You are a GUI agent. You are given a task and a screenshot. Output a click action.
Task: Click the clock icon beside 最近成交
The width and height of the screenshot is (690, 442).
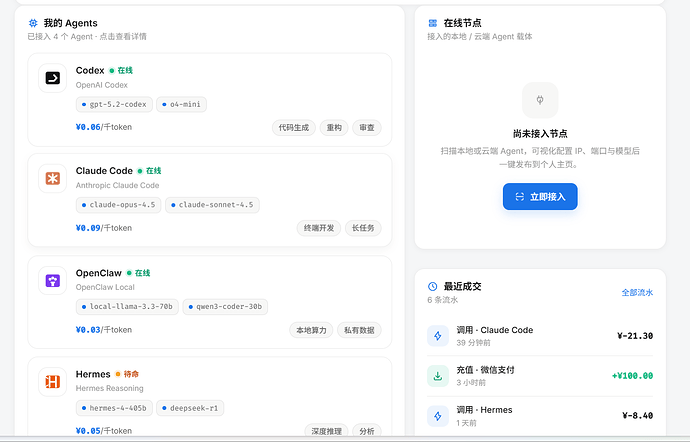[433, 286]
